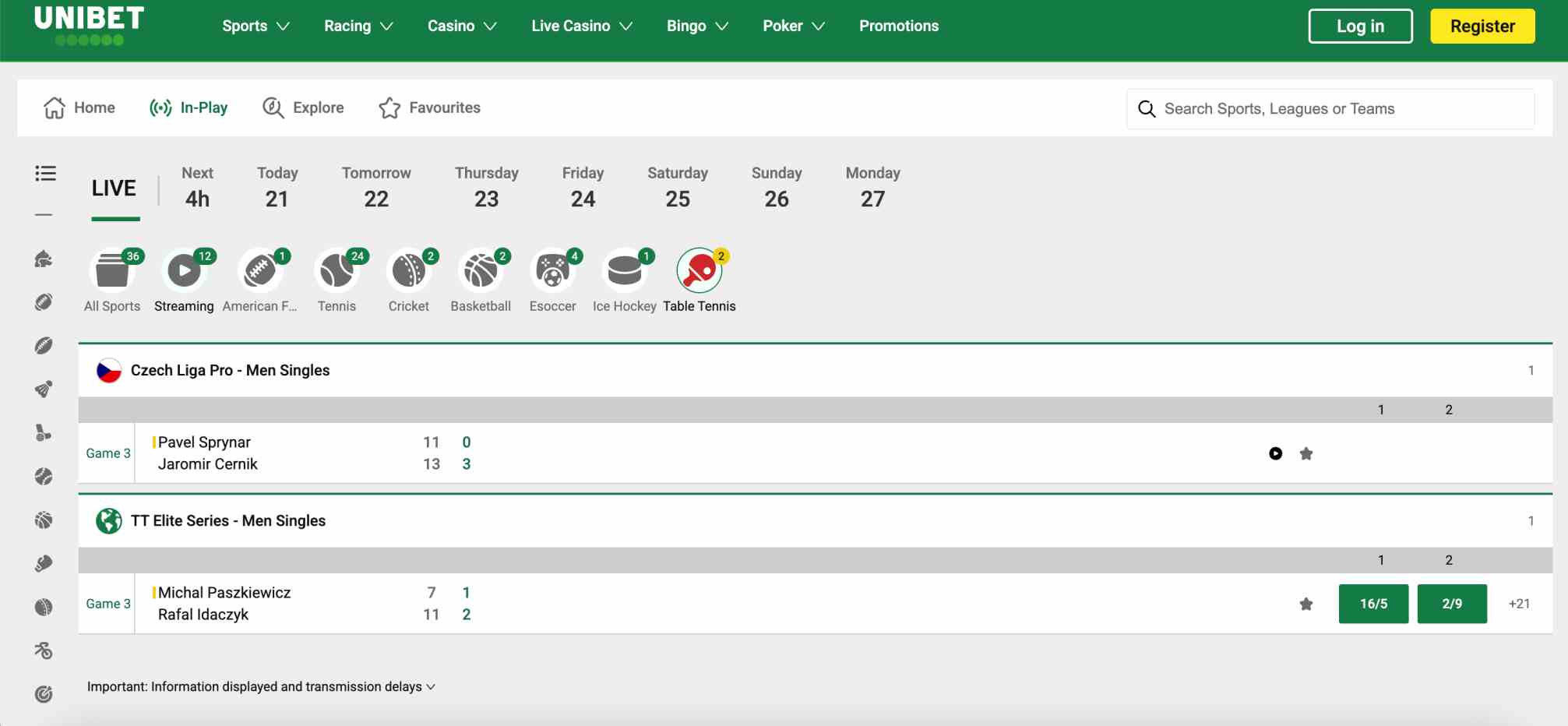This screenshot has height=726, width=1568.
Task: Select the Table Tennis sport filter
Action: [x=699, y=271]
